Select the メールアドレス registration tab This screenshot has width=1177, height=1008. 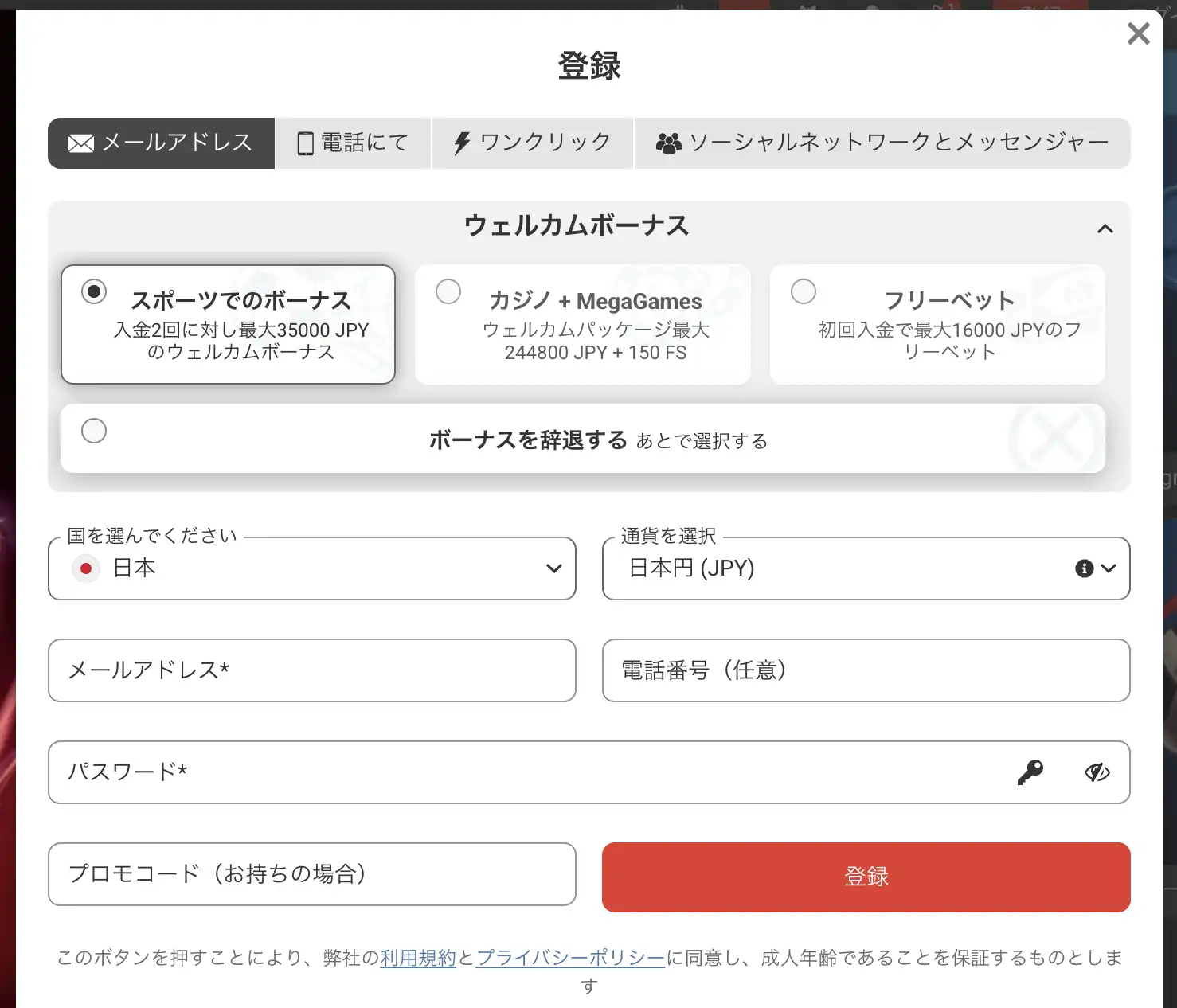[162, 143]
